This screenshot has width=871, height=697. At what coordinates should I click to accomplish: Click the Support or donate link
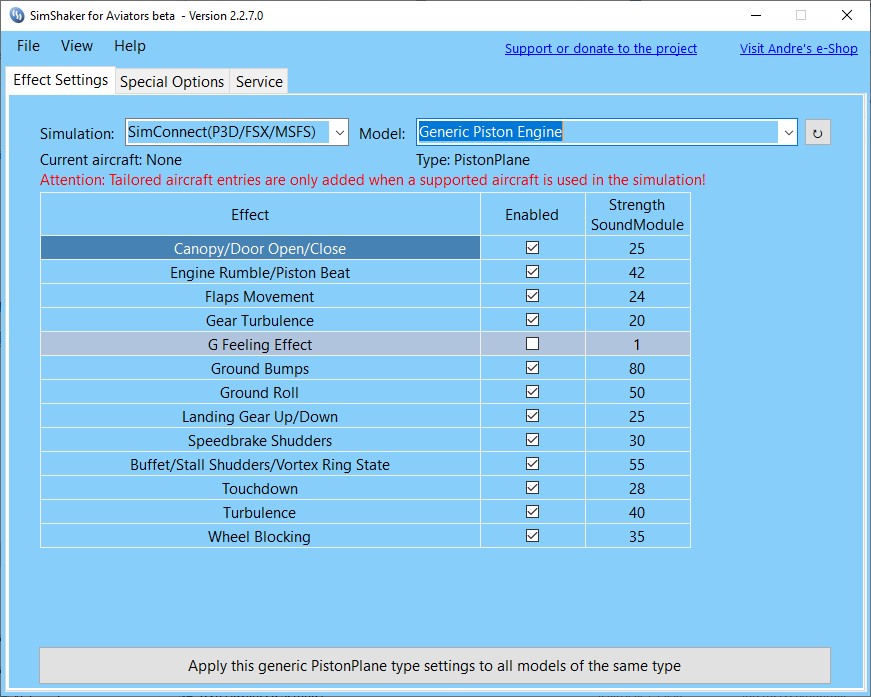click(x=600, y=48)
